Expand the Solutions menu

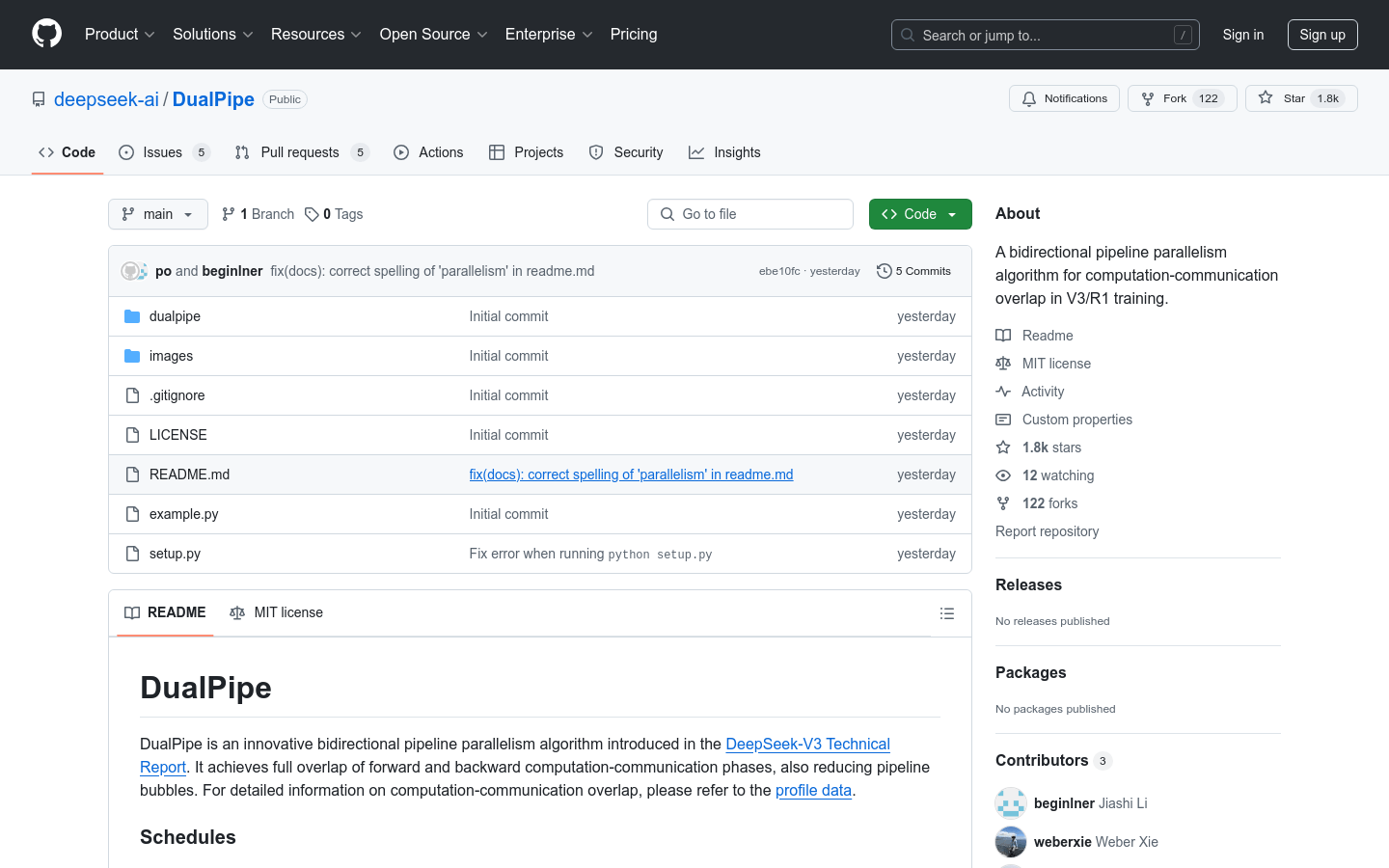click(212, 34)
